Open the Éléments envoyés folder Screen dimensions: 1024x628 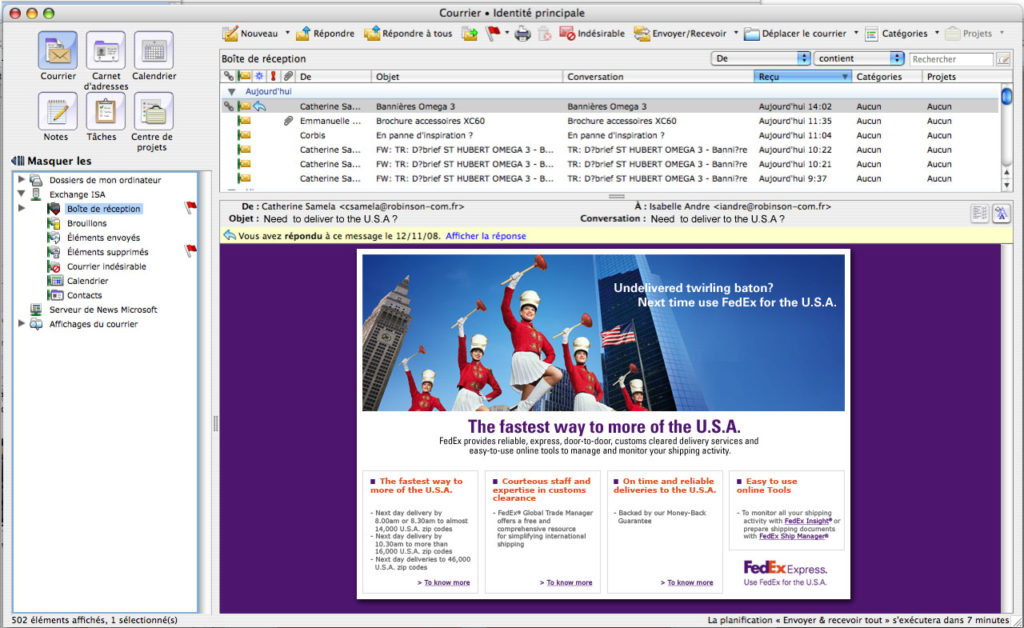pos(103,238)
